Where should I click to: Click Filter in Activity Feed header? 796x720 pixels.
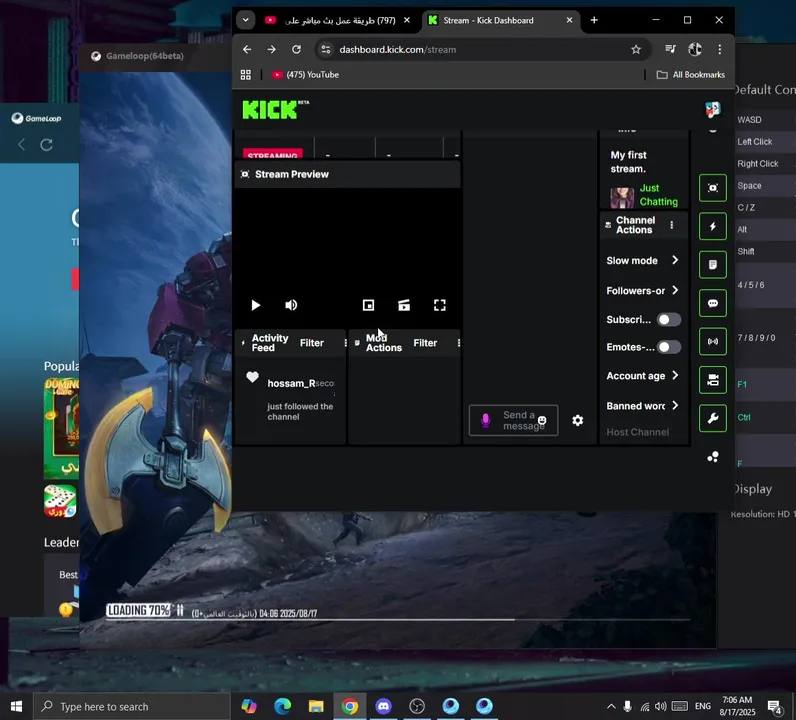[312, 343]
